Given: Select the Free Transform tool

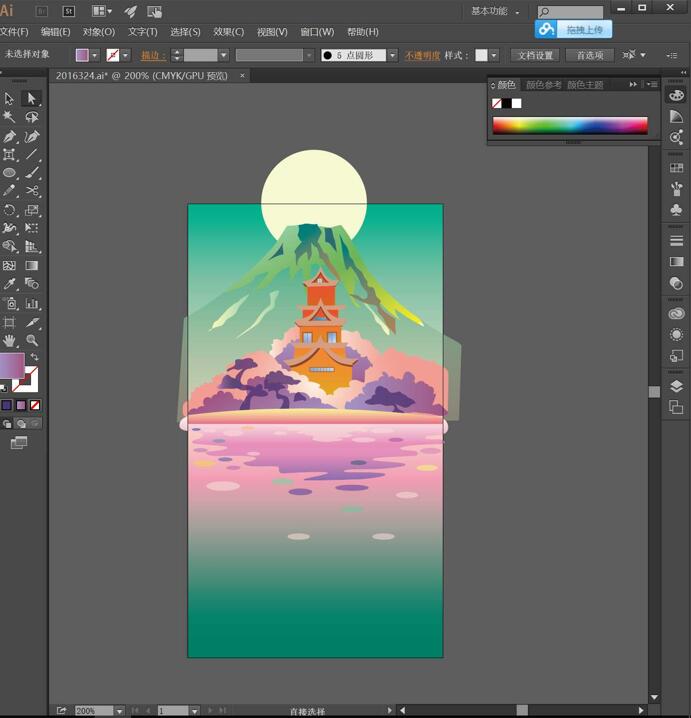Looking at the screenshot, I should (x=31, y=228).
